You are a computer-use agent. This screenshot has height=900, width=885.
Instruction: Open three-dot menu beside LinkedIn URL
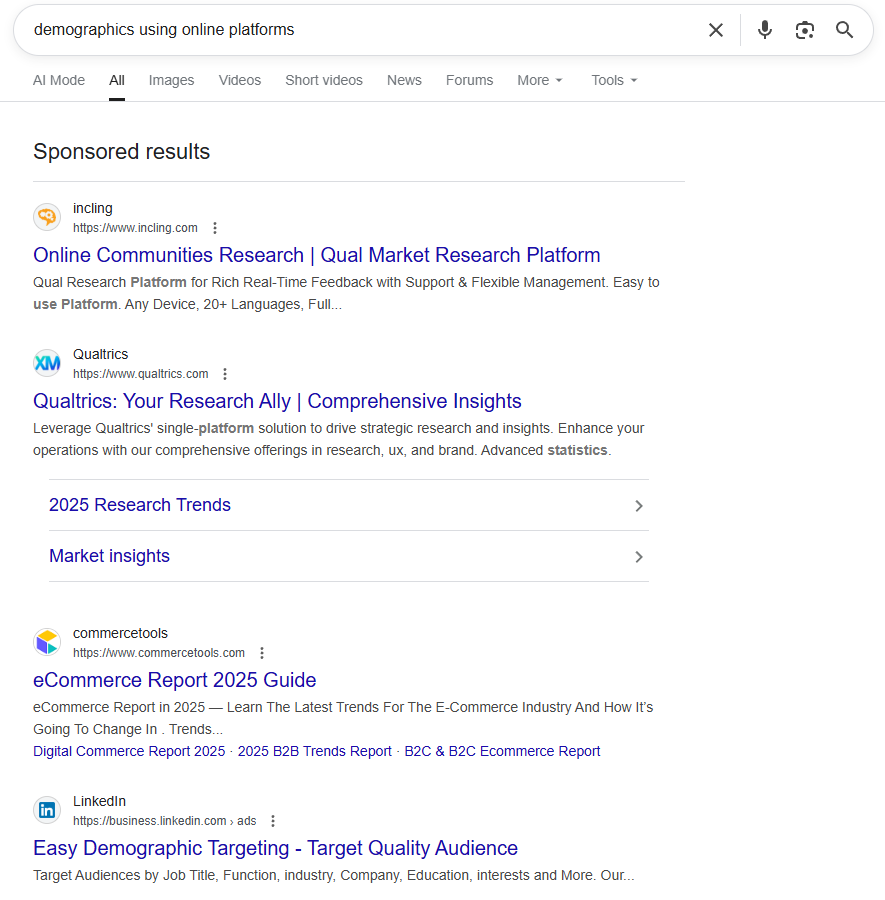pos(273,821)
